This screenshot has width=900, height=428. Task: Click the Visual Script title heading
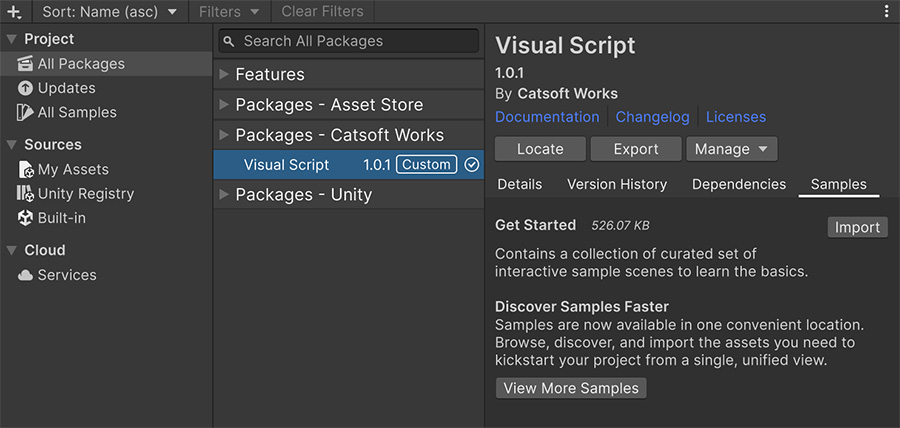tap(565, 45)
